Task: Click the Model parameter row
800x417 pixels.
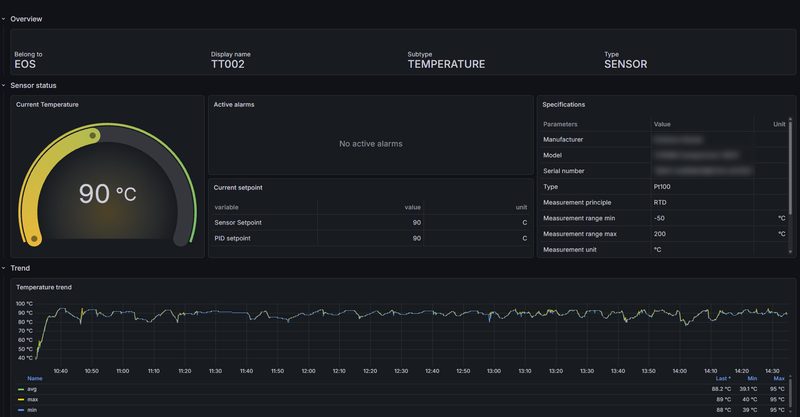Action: [x=664, y=155]
